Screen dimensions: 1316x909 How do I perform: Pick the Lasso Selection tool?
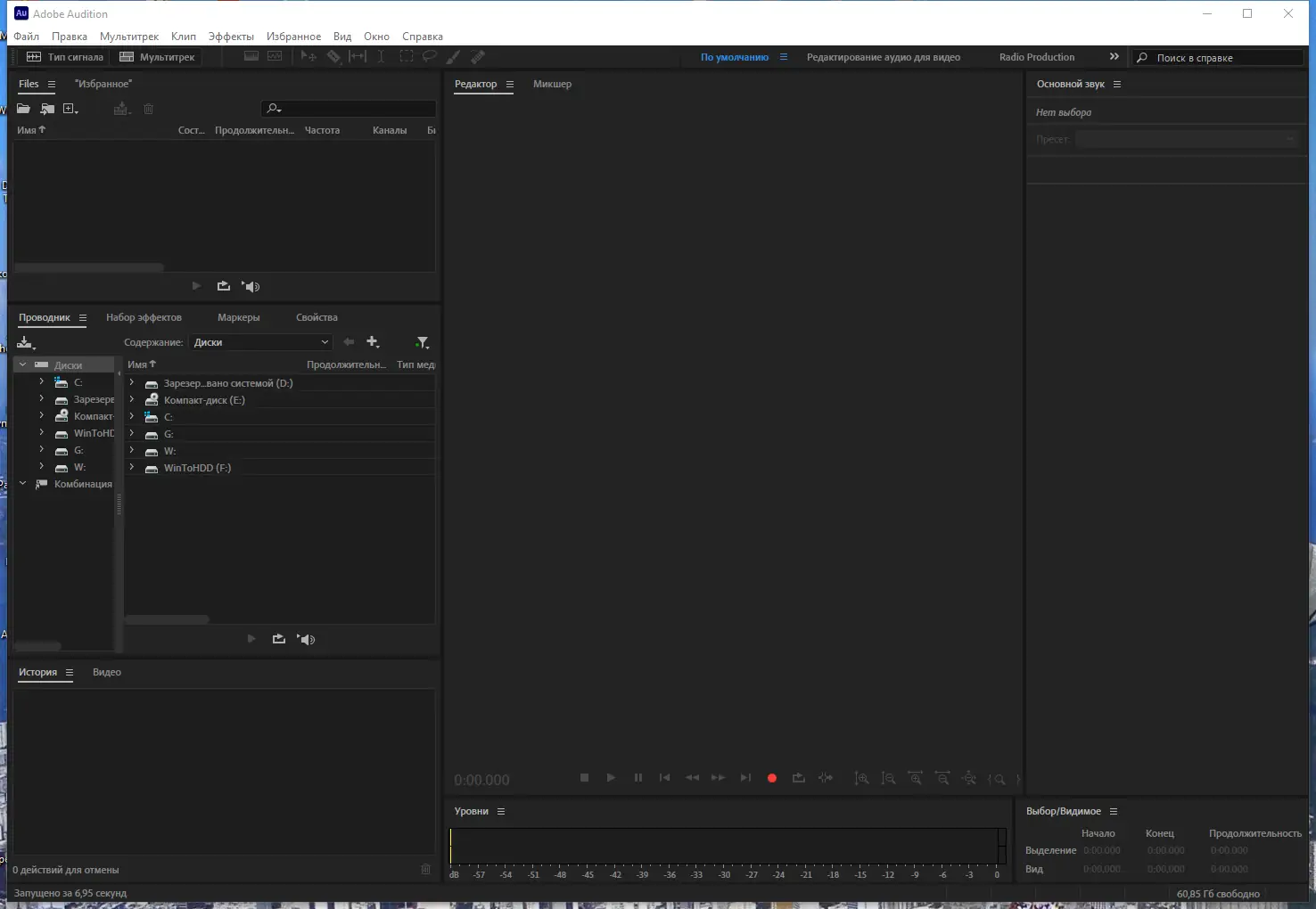tap(430, 56)
